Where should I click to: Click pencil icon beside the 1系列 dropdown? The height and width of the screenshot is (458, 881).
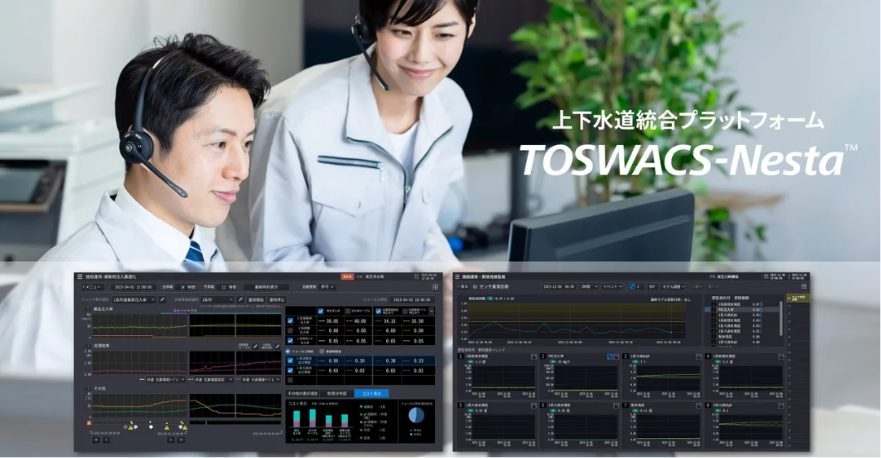pos(240,300)
